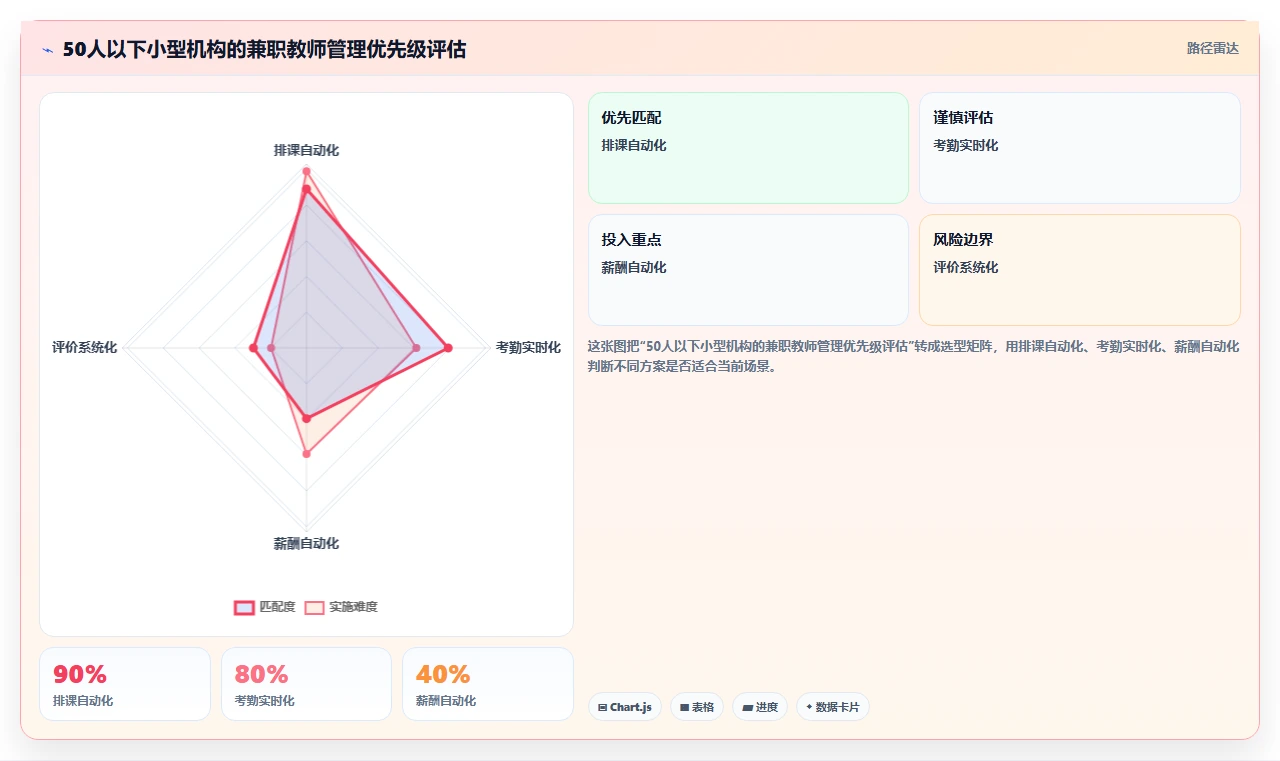Click the 实施难度 legend color box

[314, 607]
